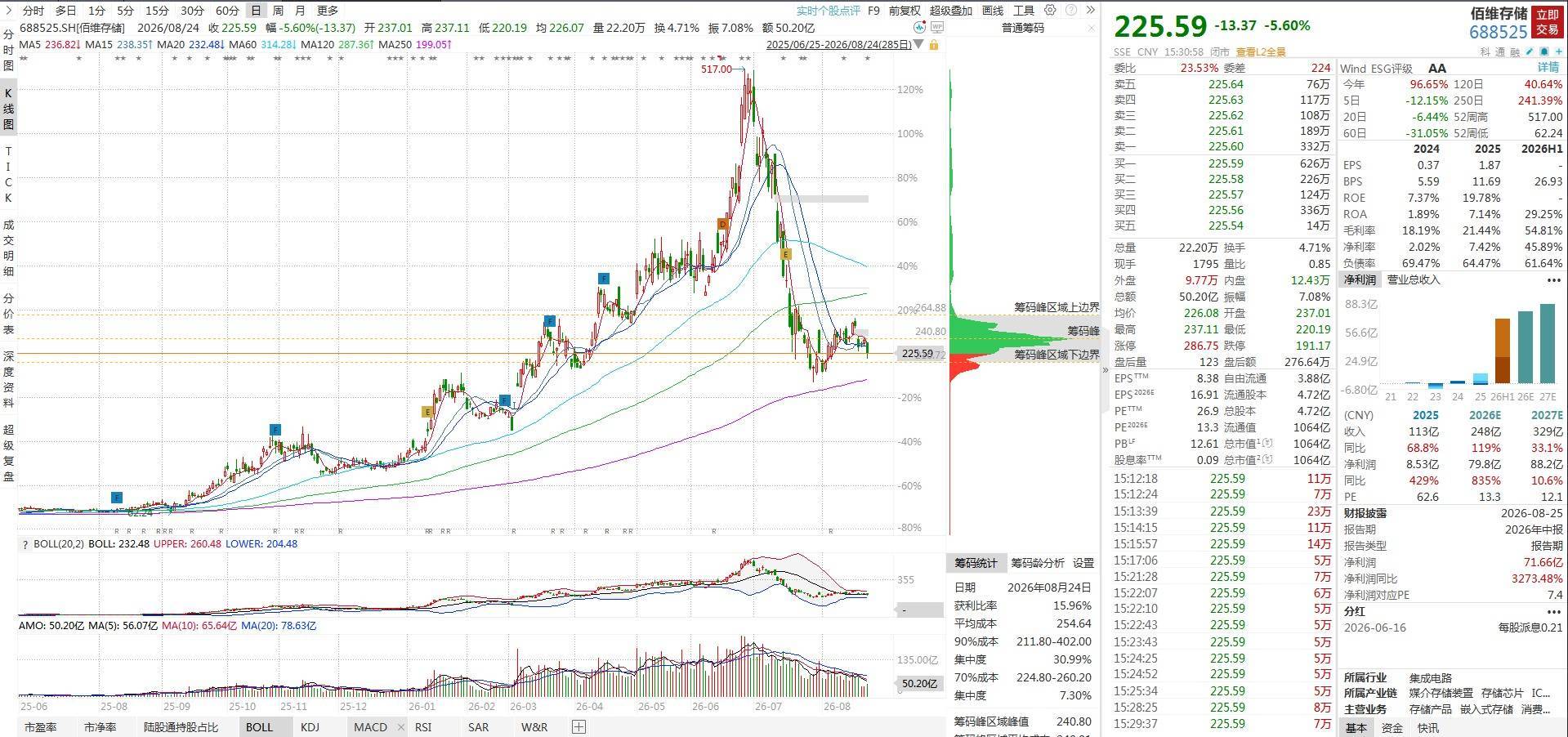Click the bell alert icon
The height and width of the screenshot is (737, 1568).
[1544, 51]
